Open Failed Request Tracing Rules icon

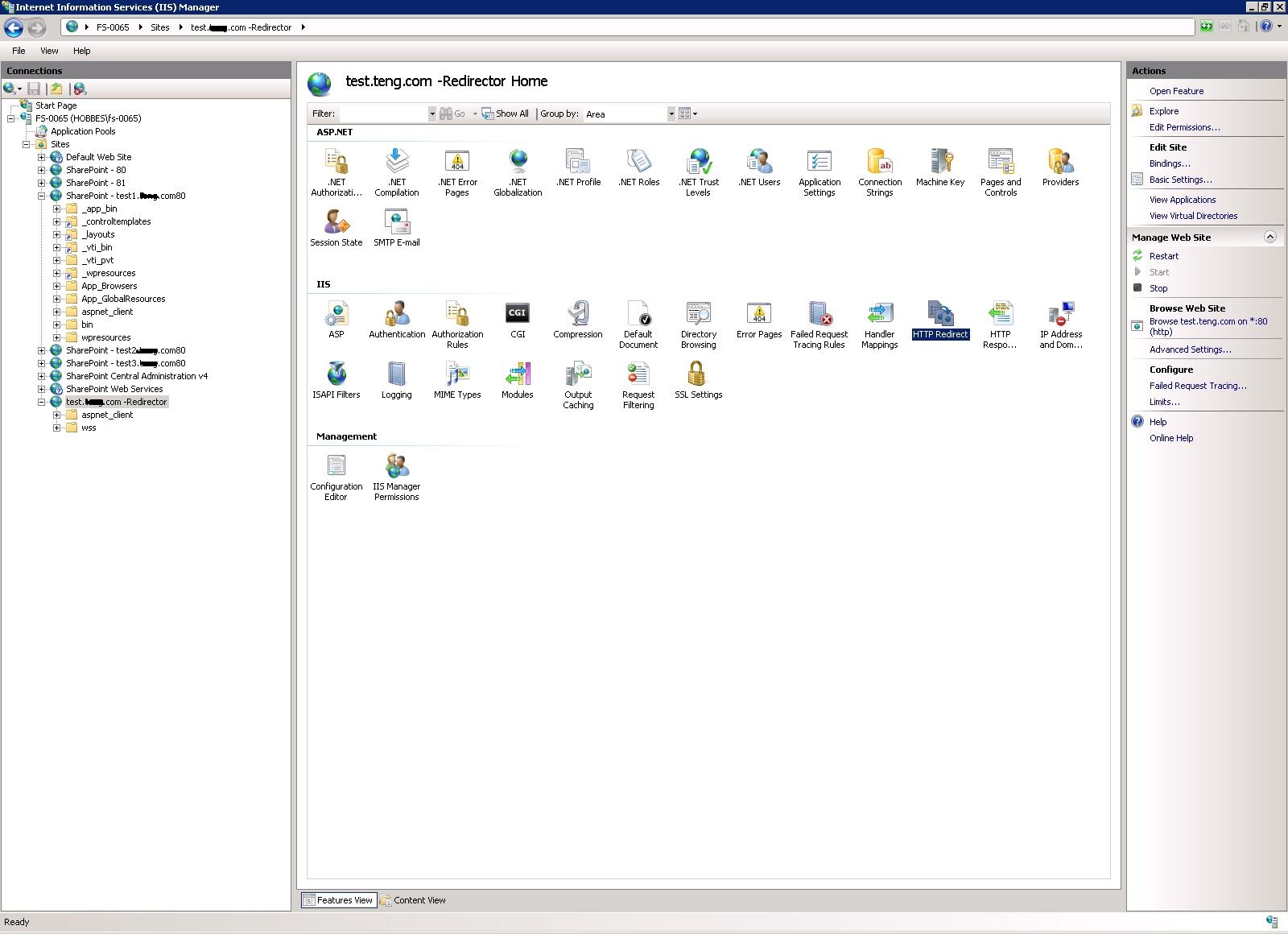[x=819, y=324]
